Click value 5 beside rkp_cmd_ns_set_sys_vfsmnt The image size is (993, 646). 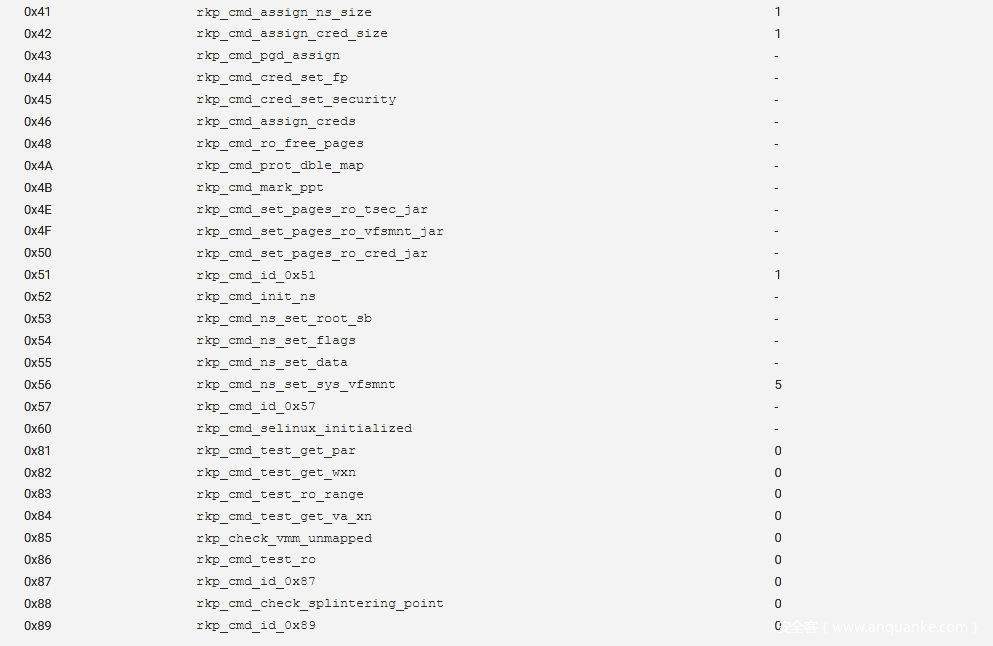[778, 385]
